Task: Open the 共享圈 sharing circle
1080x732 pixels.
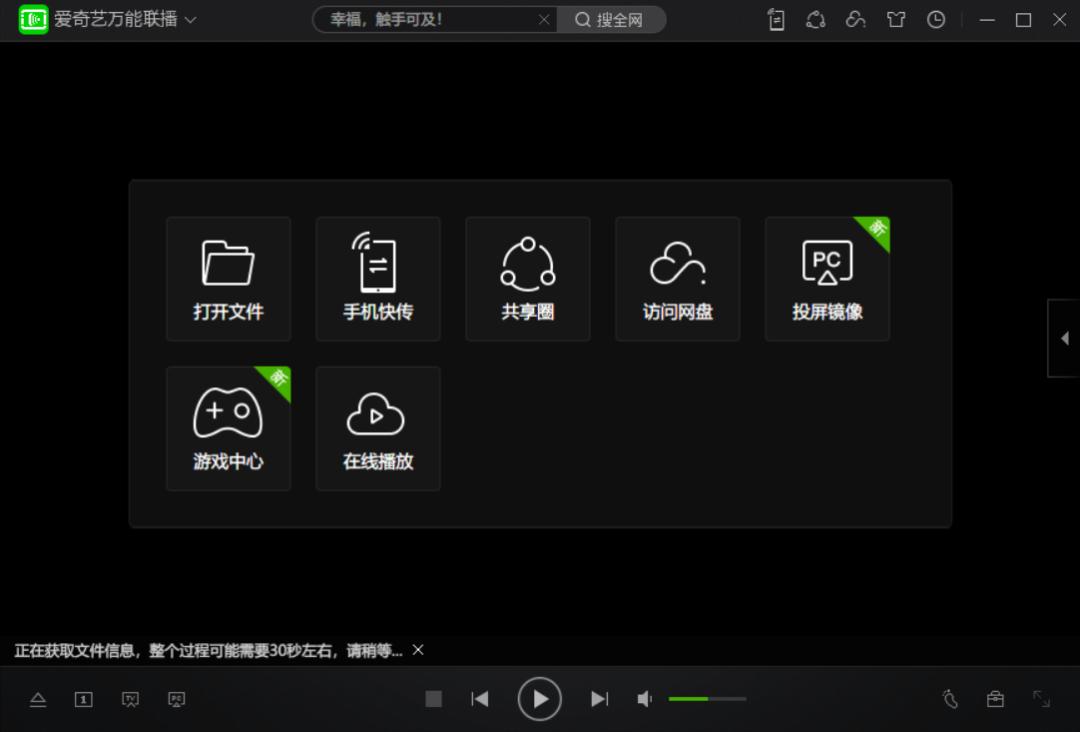Action: coord(527,278)
